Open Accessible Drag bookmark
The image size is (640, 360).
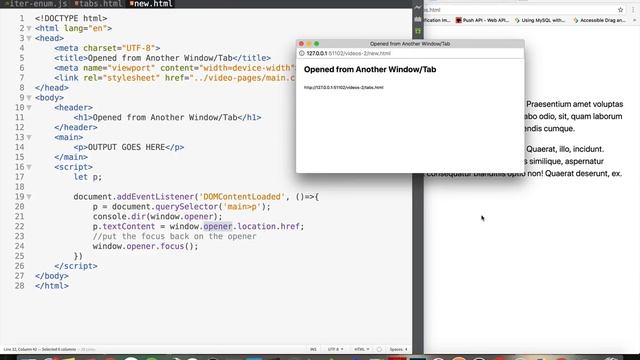(600, 20)
